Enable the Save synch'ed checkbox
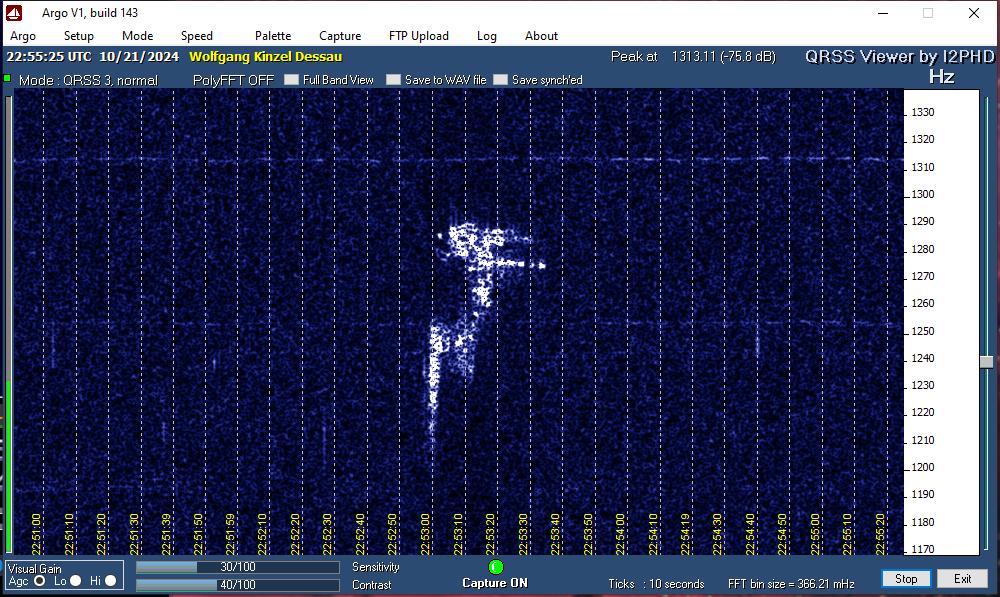Screen dimensions: 1000x597 pyautogui.click(x=501, y=80)
